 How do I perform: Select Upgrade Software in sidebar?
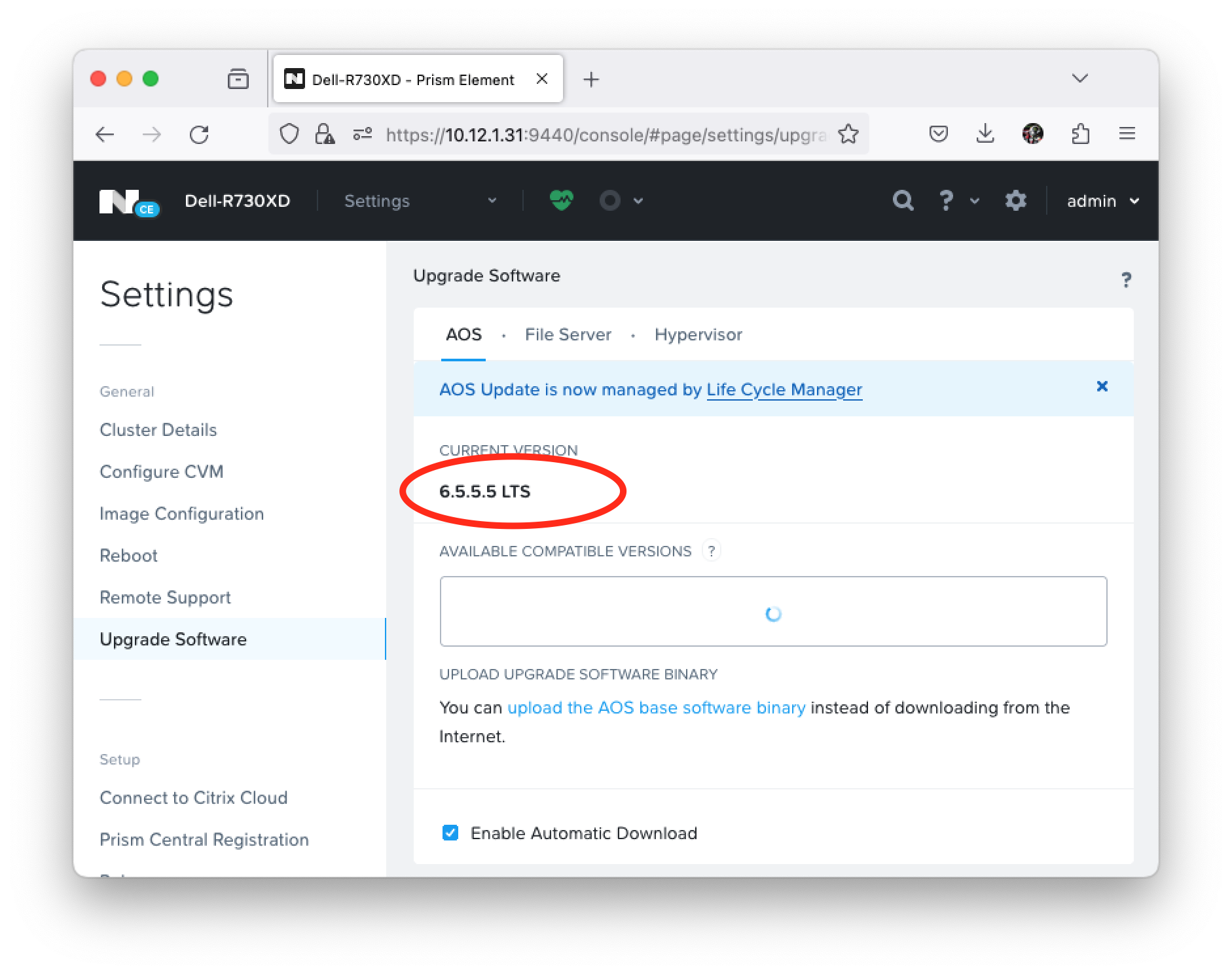click(x=229, y=639)
